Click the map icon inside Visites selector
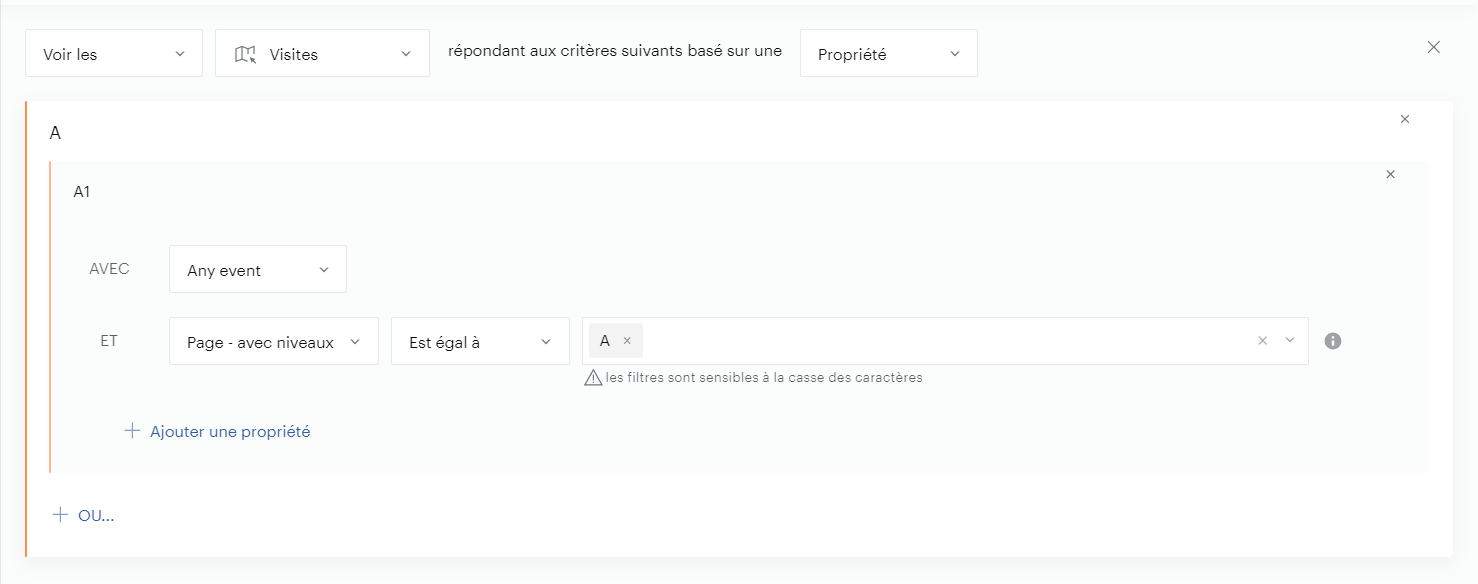This screenshot has height=584, width=1478. tap(245, 54)
